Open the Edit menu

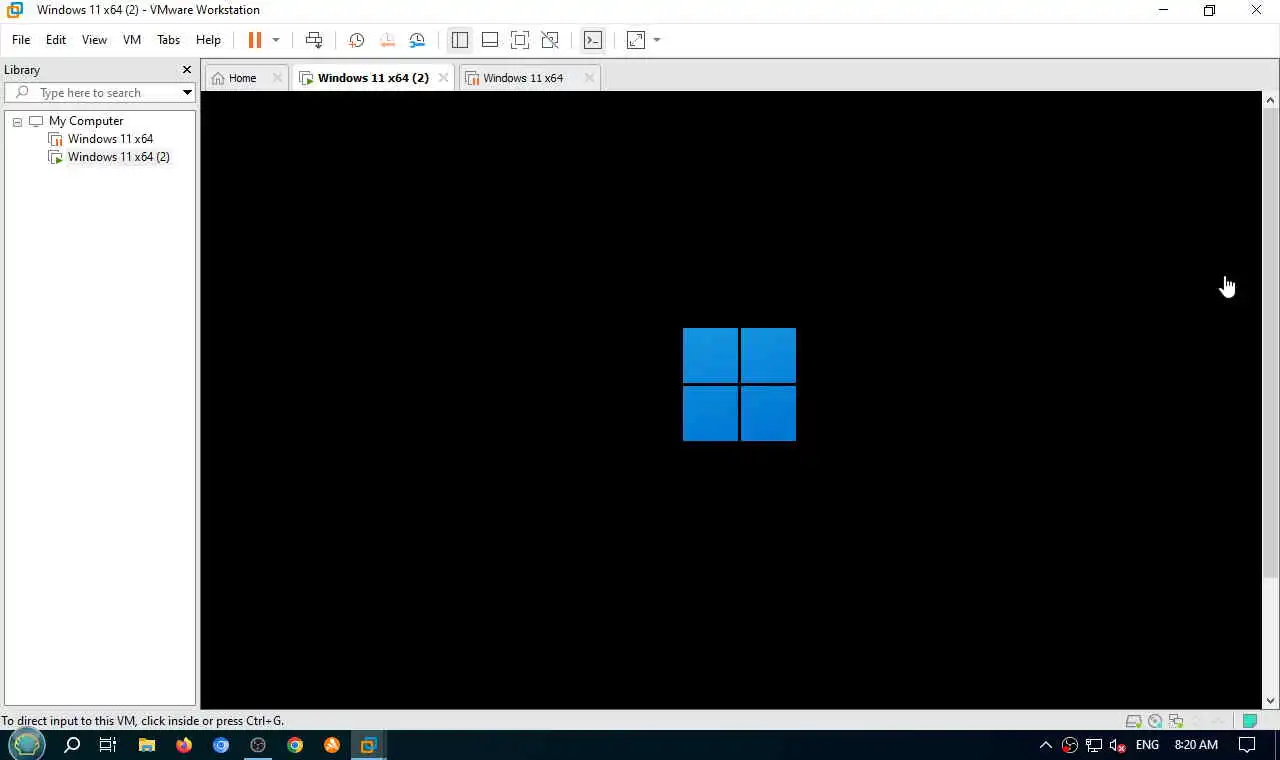click(x=56, y=40)
